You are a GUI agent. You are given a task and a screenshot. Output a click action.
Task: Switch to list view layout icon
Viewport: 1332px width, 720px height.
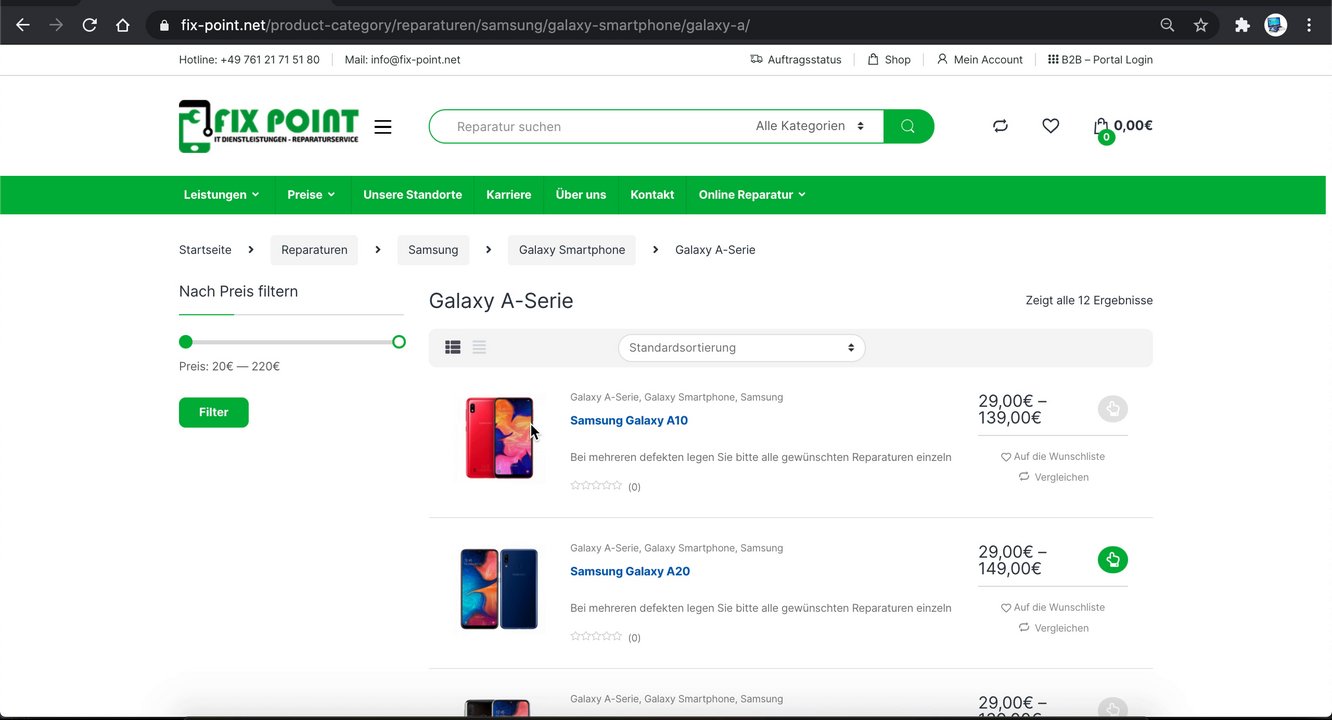(479, 347)
